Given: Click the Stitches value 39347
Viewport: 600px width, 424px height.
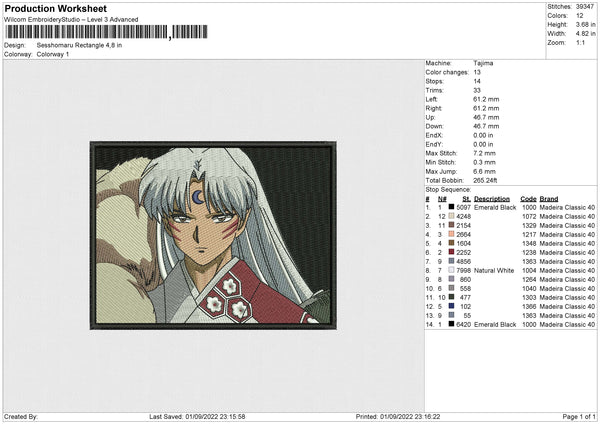Looking at the screenshot, I should [583, 7].
